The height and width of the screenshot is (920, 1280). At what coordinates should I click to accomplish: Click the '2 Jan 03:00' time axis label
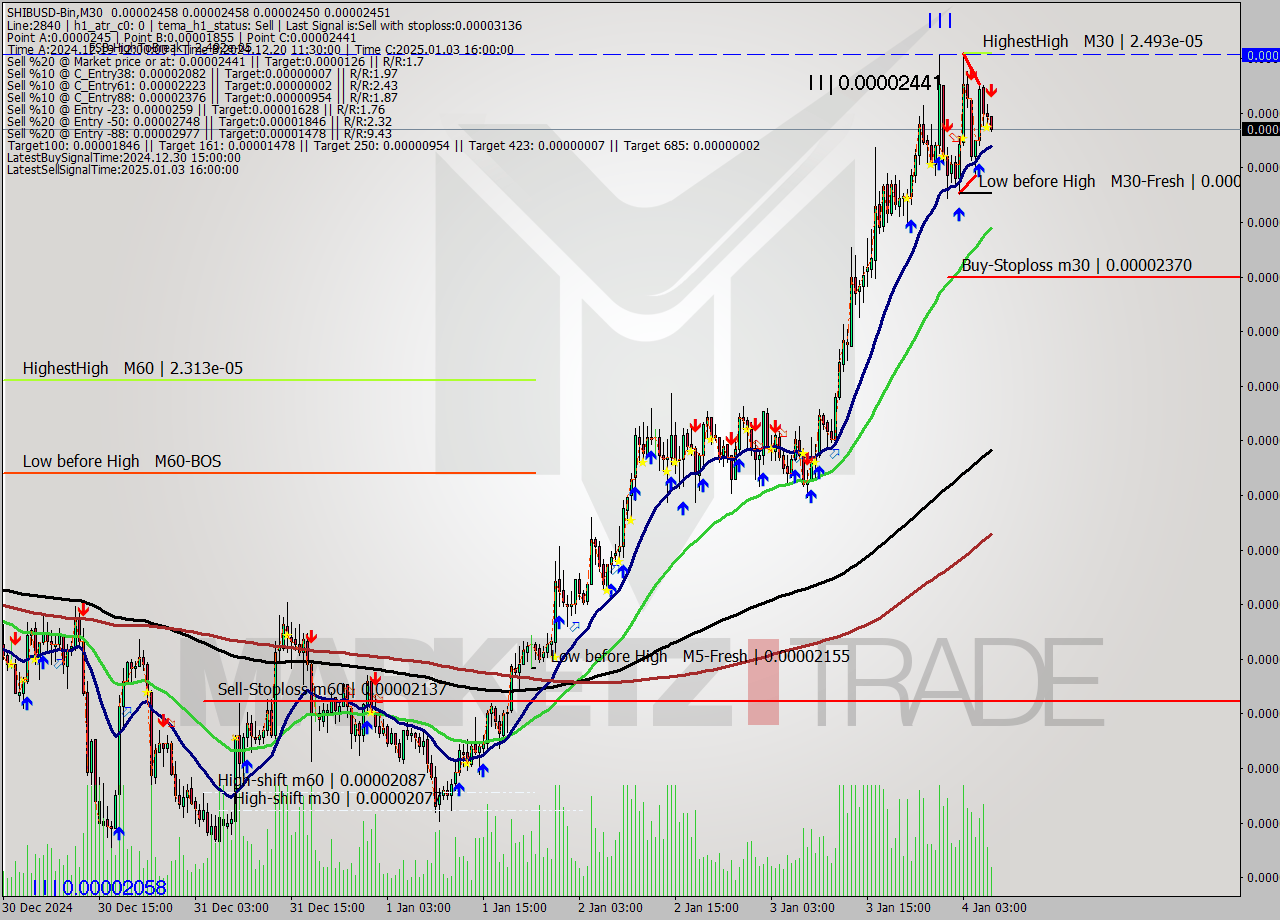pyautogui.click(x=610, y=907)
